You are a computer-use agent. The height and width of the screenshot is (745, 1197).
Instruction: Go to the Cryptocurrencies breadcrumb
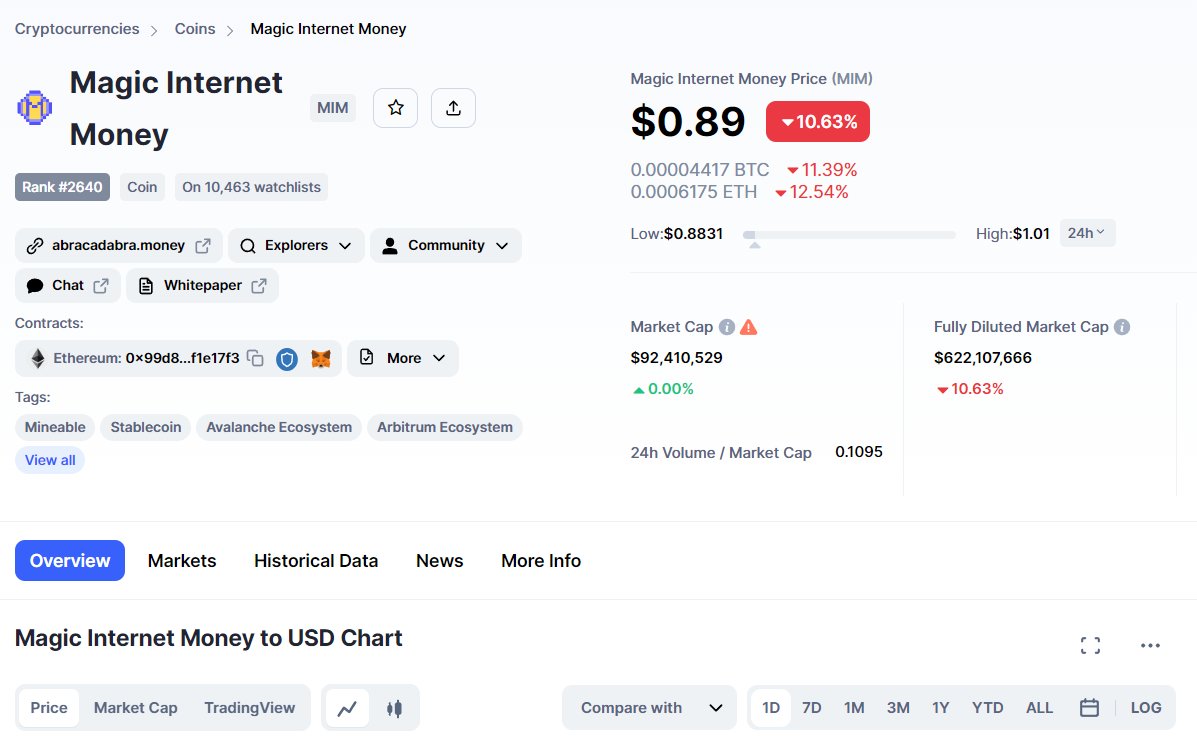coord(77,29)
